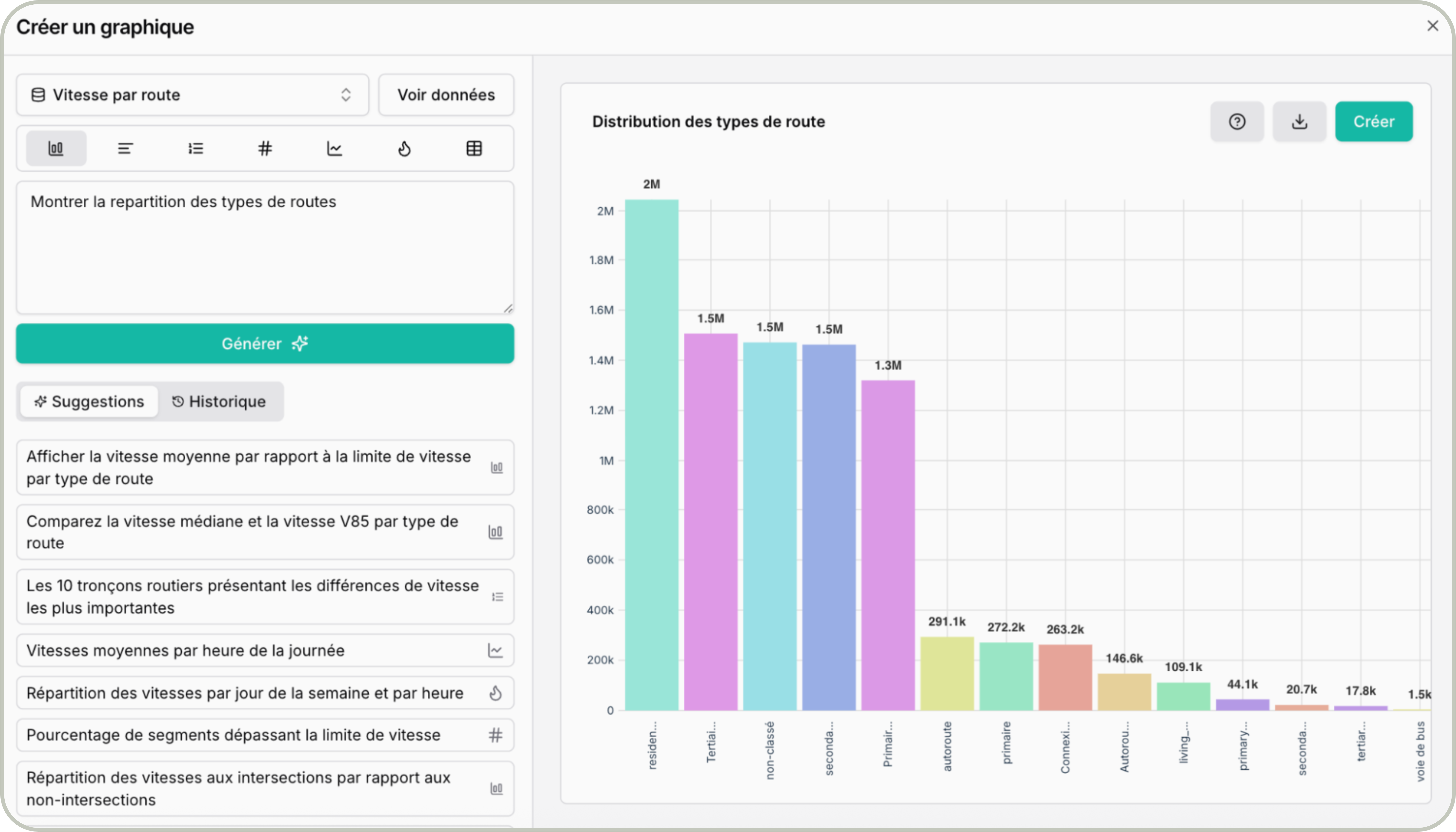
Task: Select 'Pourcentage de segments dépassant la limite' suggestion
Action: (x=265, y=735)
